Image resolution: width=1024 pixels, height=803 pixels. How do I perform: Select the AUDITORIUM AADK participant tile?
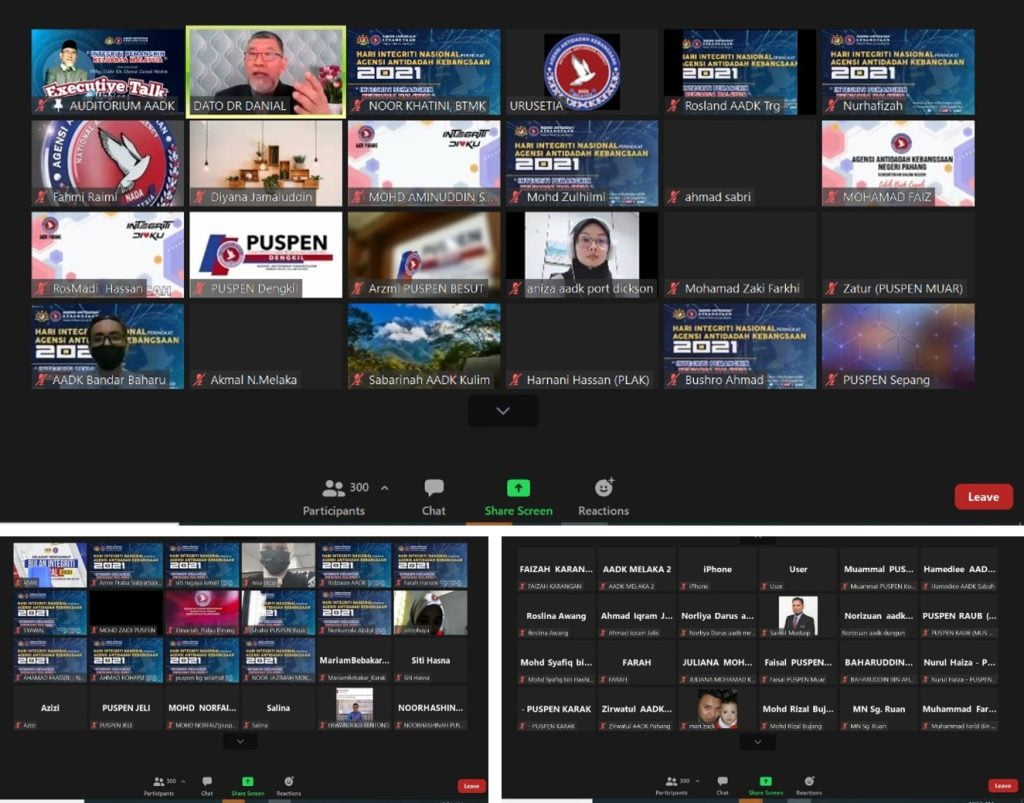tap(107, 70)
